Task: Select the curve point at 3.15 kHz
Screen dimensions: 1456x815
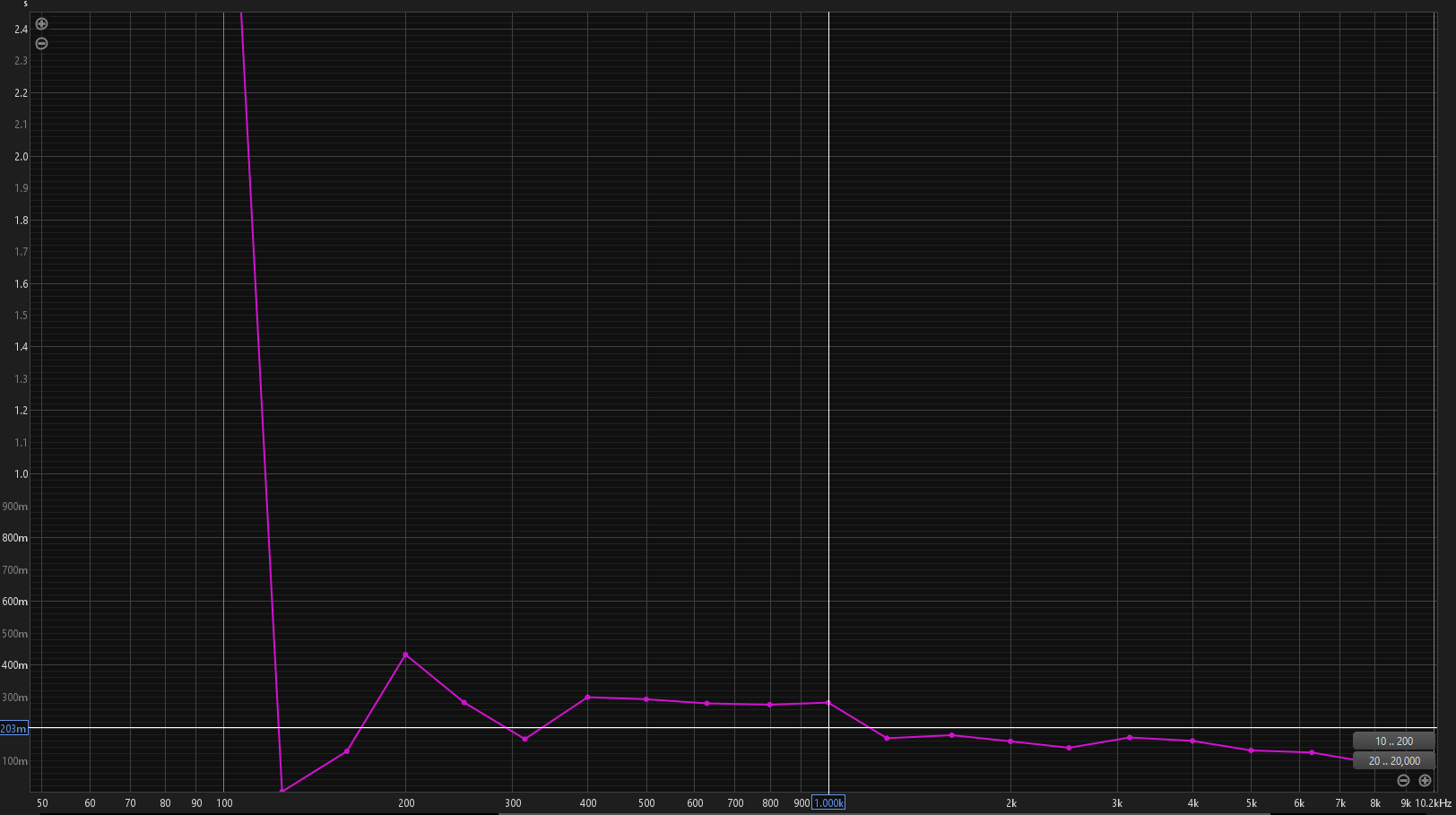Action: coord(1130,737)
